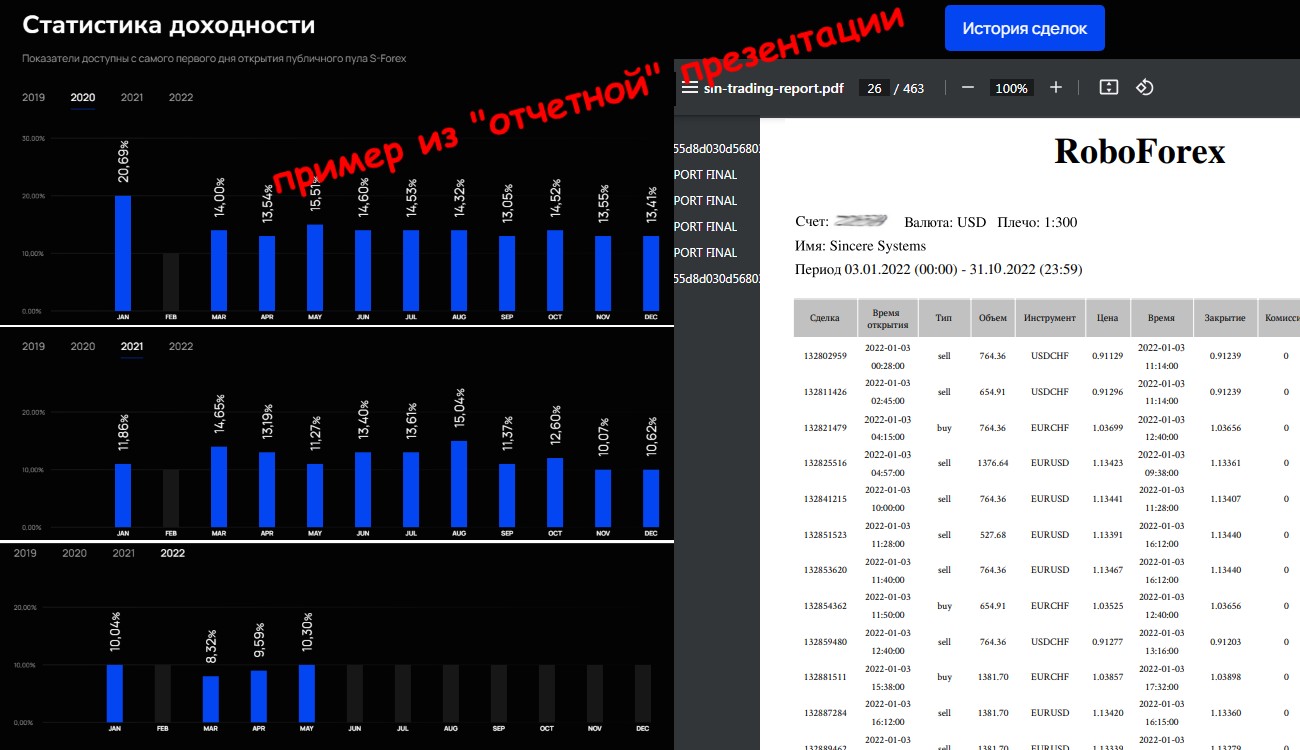The image size is (1300, 750).
Task: Click the volume value 1376.64
Action: [993, 463]
